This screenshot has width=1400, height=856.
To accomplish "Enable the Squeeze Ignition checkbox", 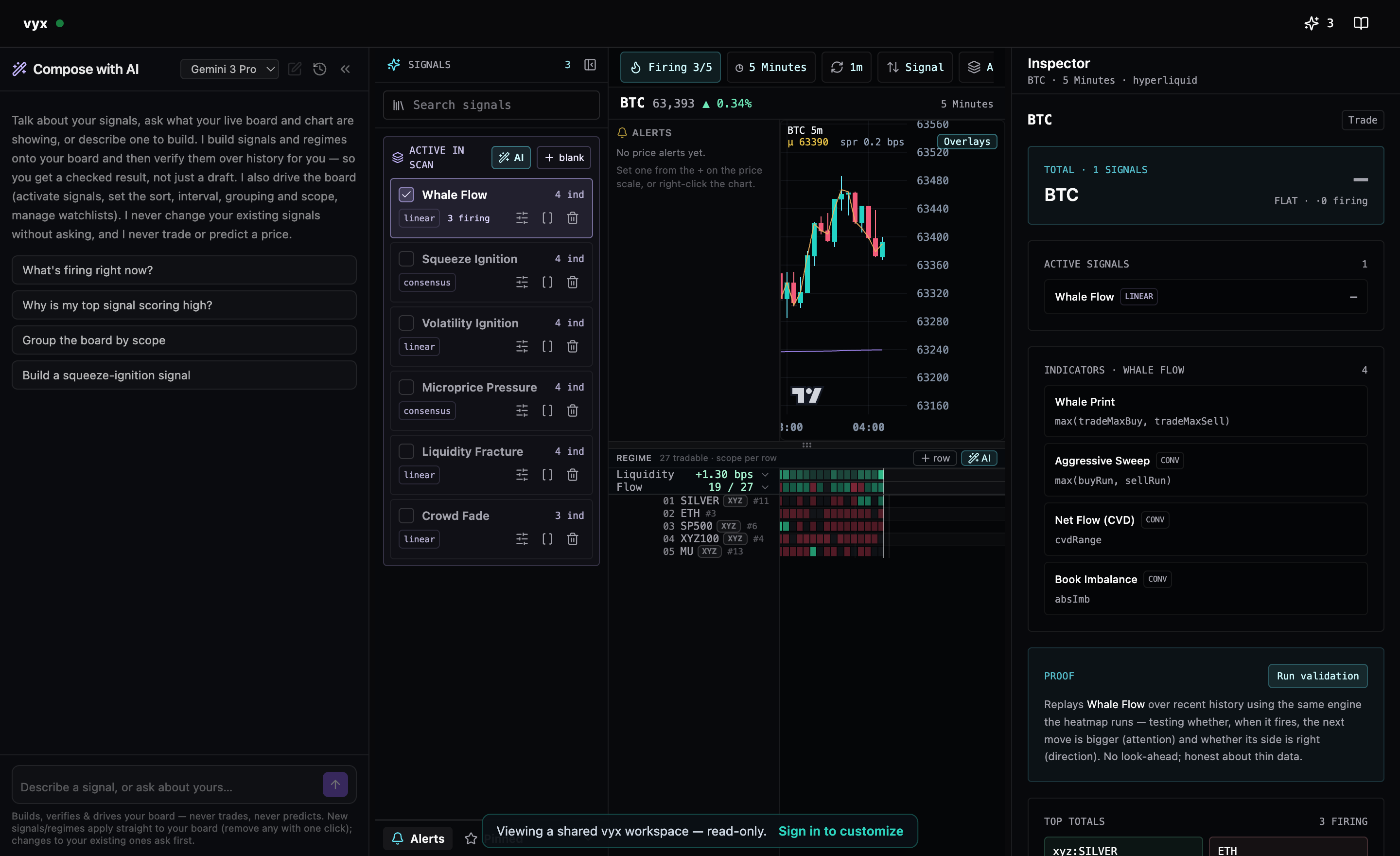I will point(406,259).
